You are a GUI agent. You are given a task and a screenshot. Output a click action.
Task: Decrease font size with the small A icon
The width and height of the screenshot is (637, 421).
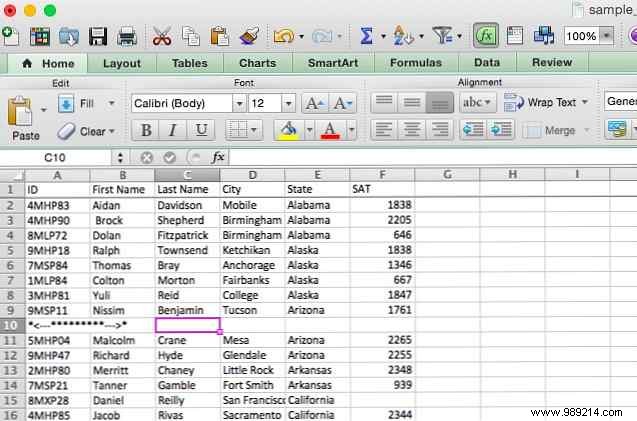click(343, 103)
